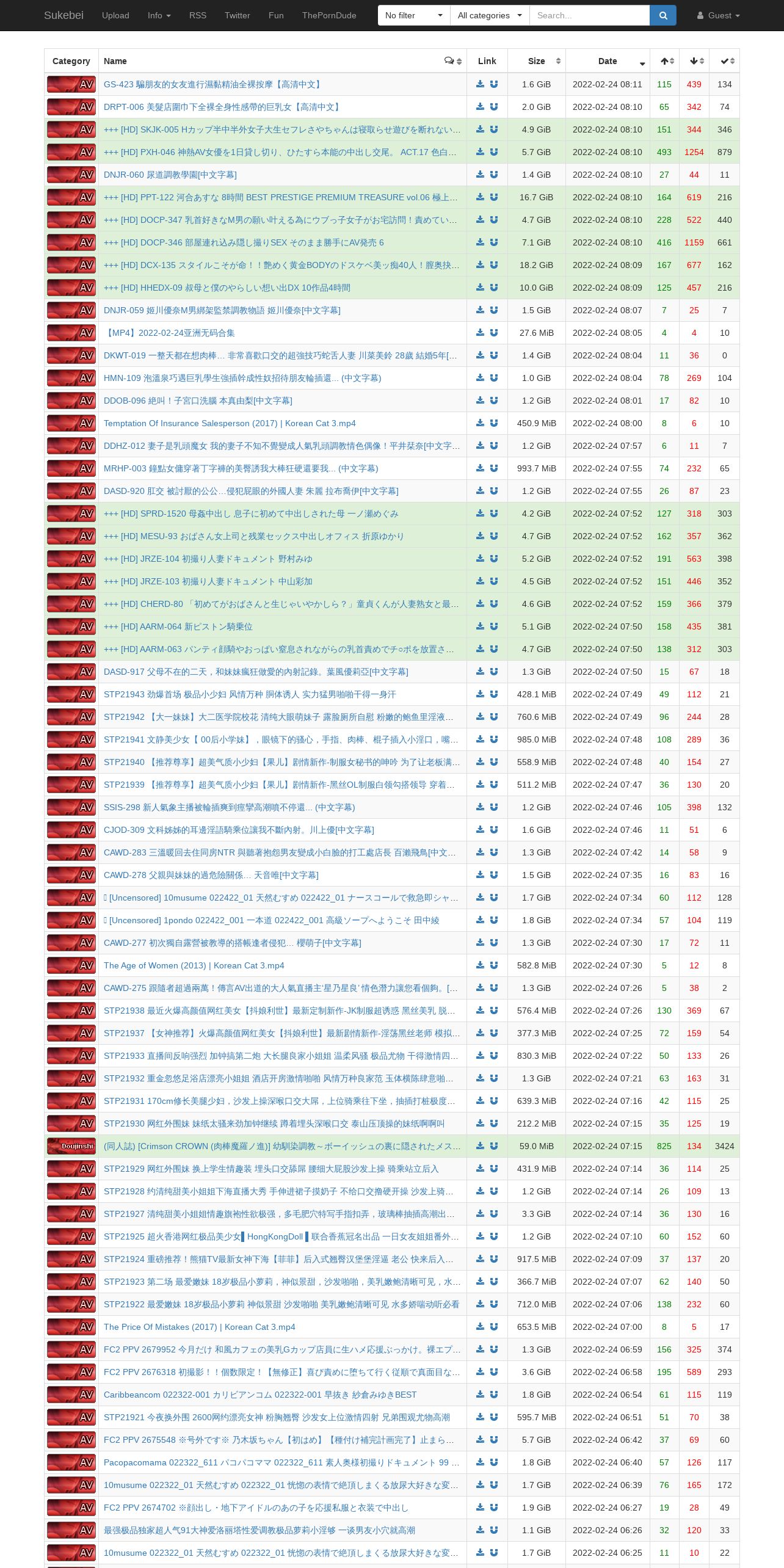The width and height of the screenshot is (784, 1568).
Task: Expand the Guest account dropdown
Action: point(718,15)
